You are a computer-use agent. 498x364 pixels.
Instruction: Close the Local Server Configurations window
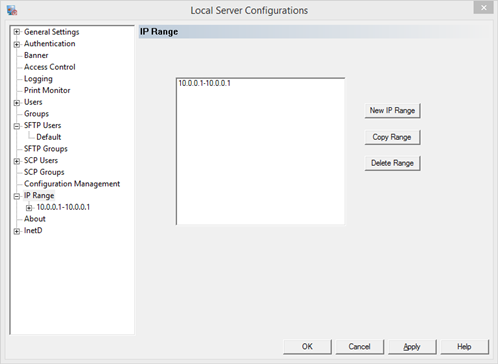(x=483, y=8)
